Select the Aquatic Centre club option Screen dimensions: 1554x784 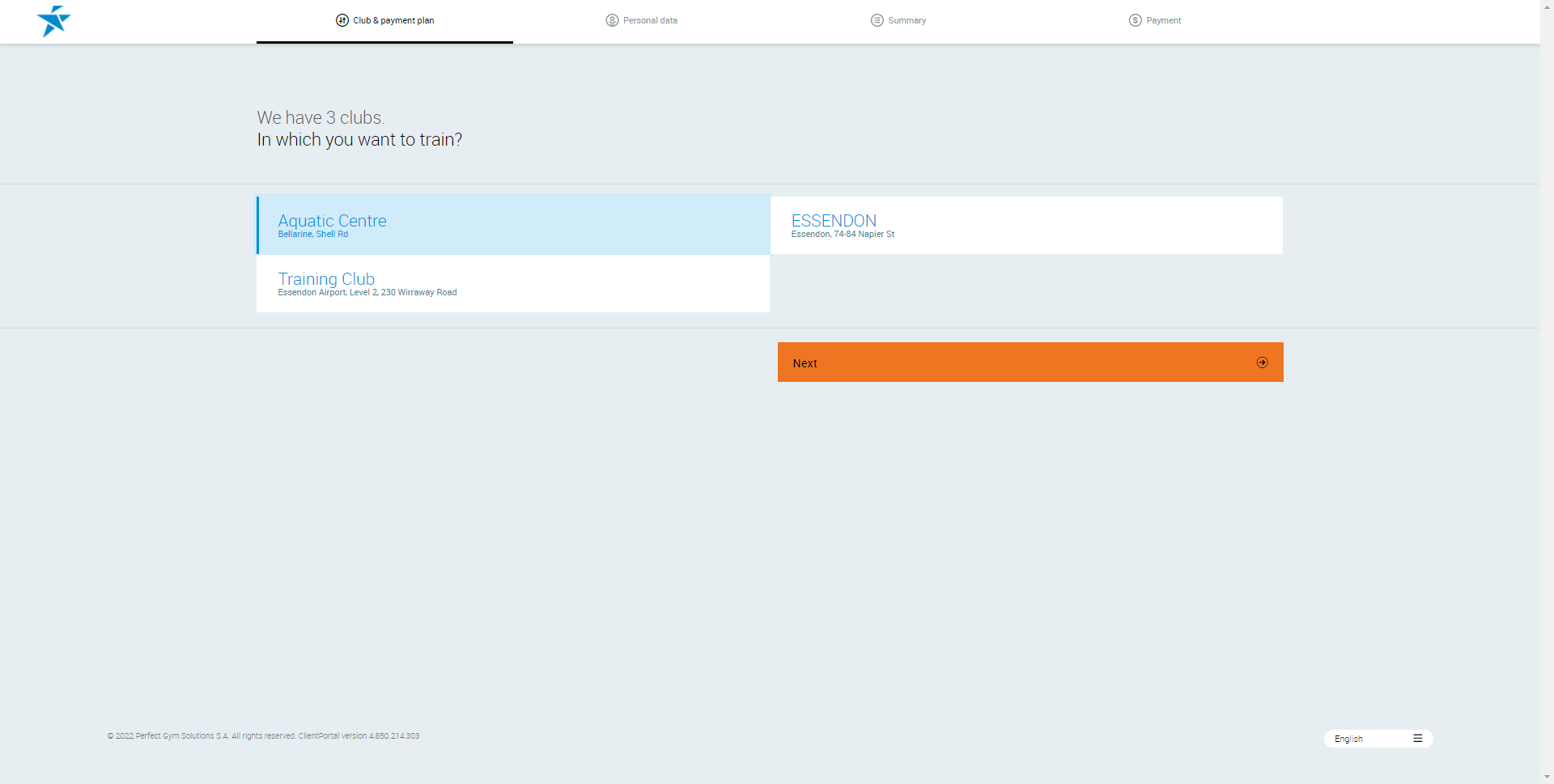513,225
